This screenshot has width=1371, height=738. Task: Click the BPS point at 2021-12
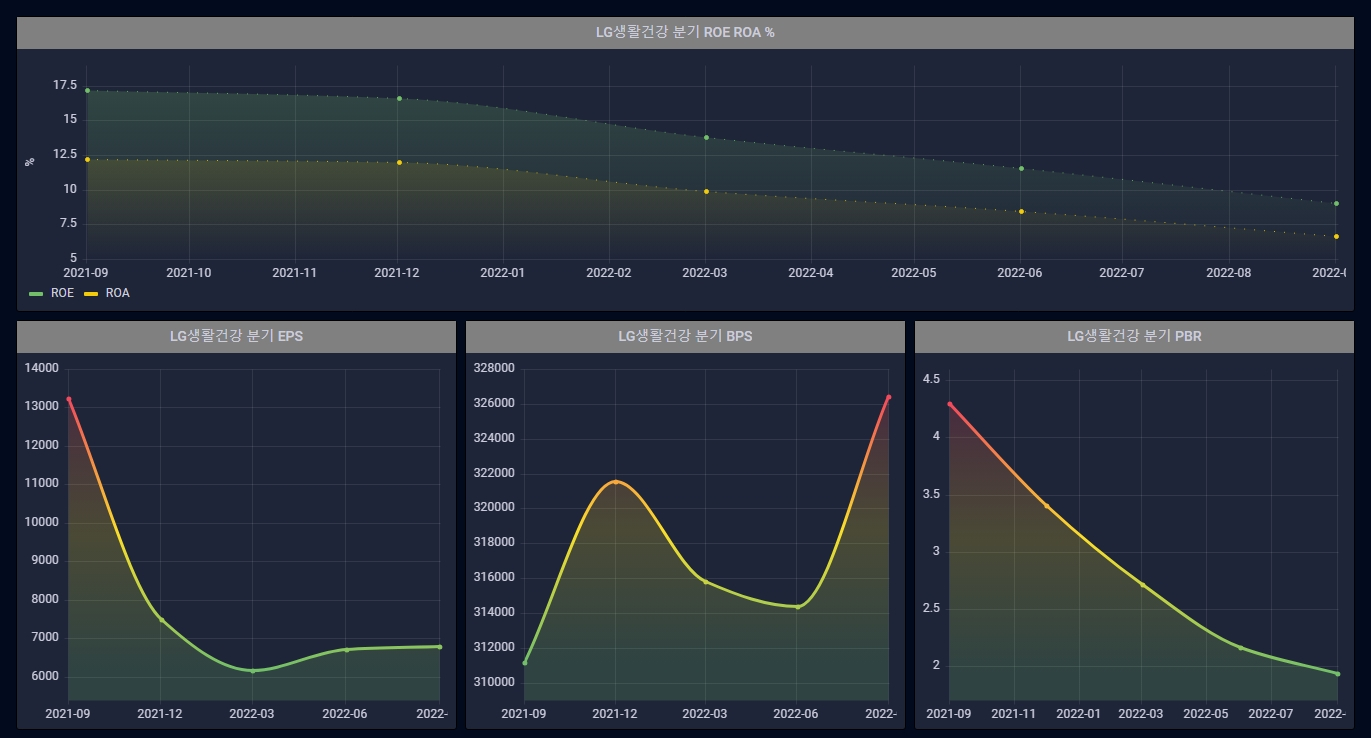tap(615, 482)
